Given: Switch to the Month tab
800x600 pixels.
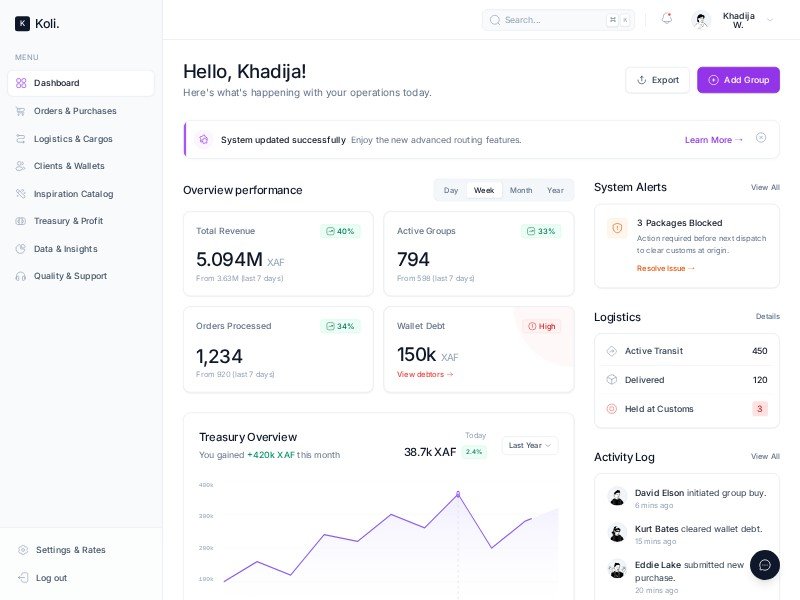Looking at the screenshot, I should [x=520, y=190].
